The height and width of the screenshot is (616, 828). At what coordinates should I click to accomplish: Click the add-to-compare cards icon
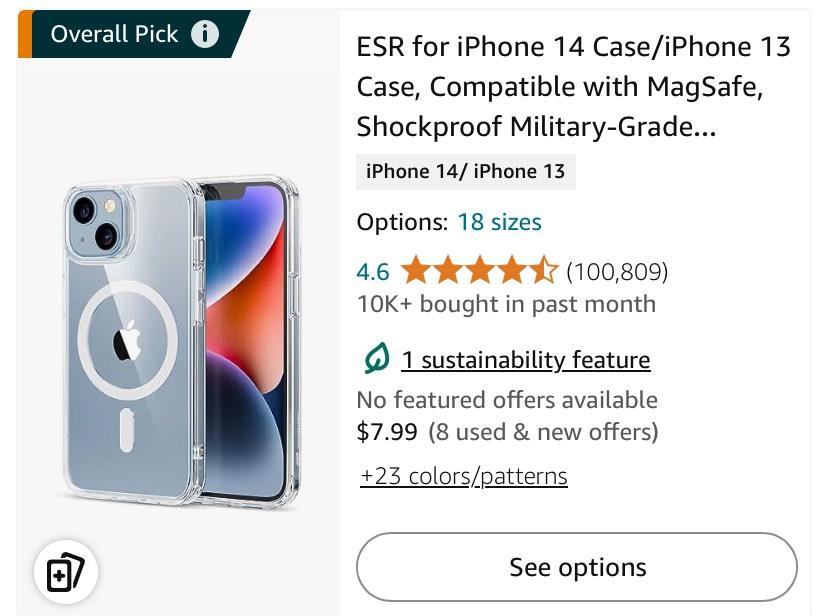[66, 573]
